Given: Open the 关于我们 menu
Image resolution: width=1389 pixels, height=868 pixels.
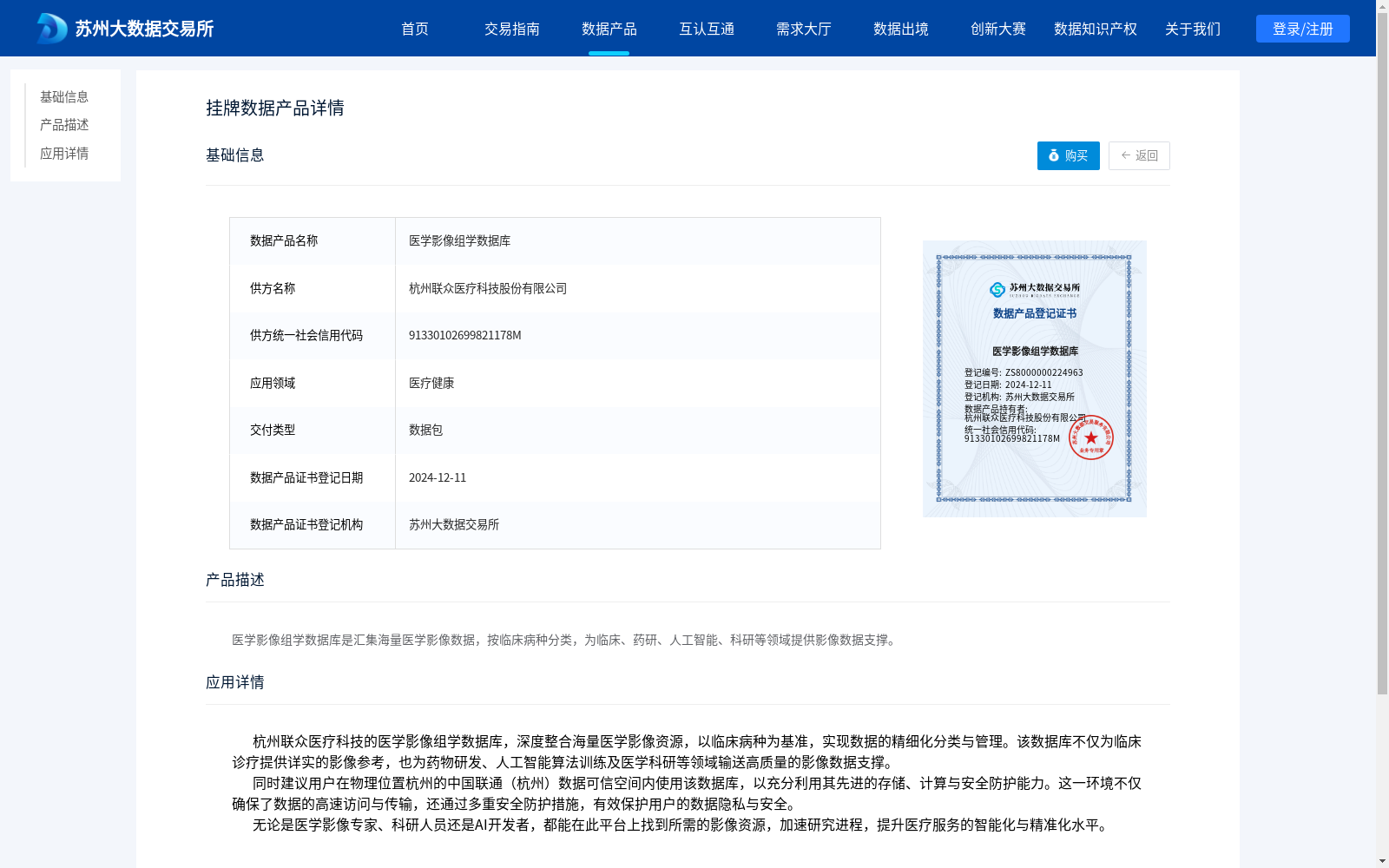Looking at the screenshot, I should pos(1193,29).
